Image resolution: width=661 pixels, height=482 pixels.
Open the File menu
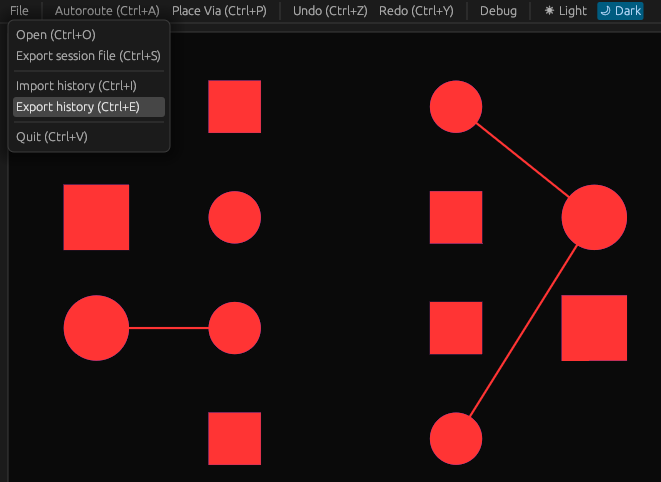pyautogui.click(x=19, y=11)
